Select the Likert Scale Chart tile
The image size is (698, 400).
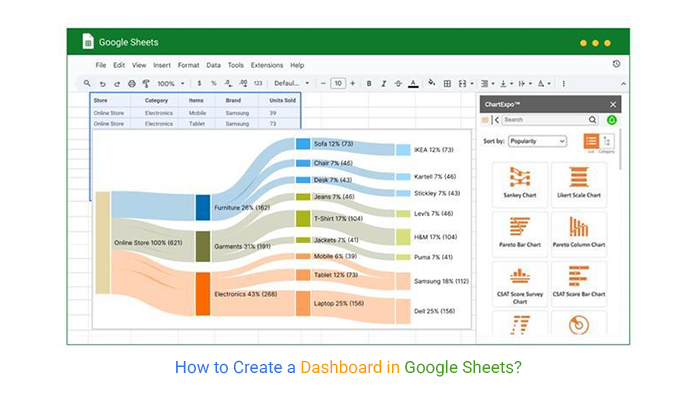579,184
